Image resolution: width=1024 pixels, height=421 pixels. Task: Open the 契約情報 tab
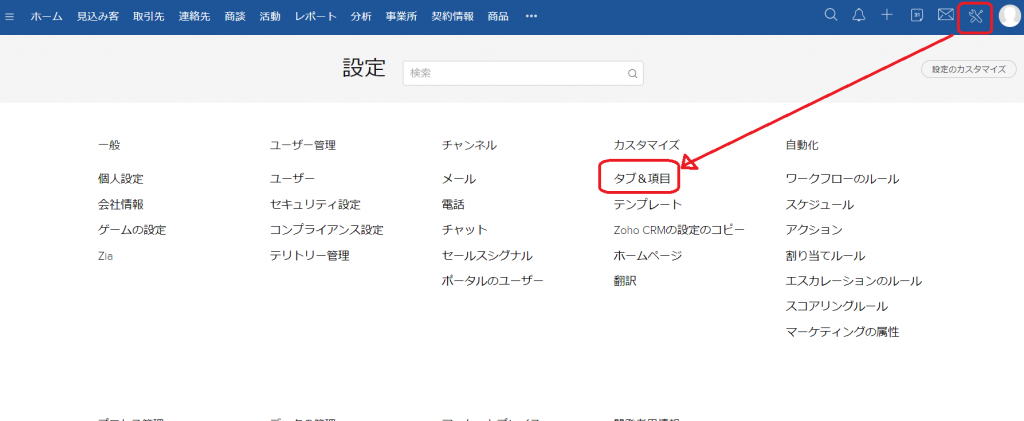pyautogui.click(x=453, y=17)
